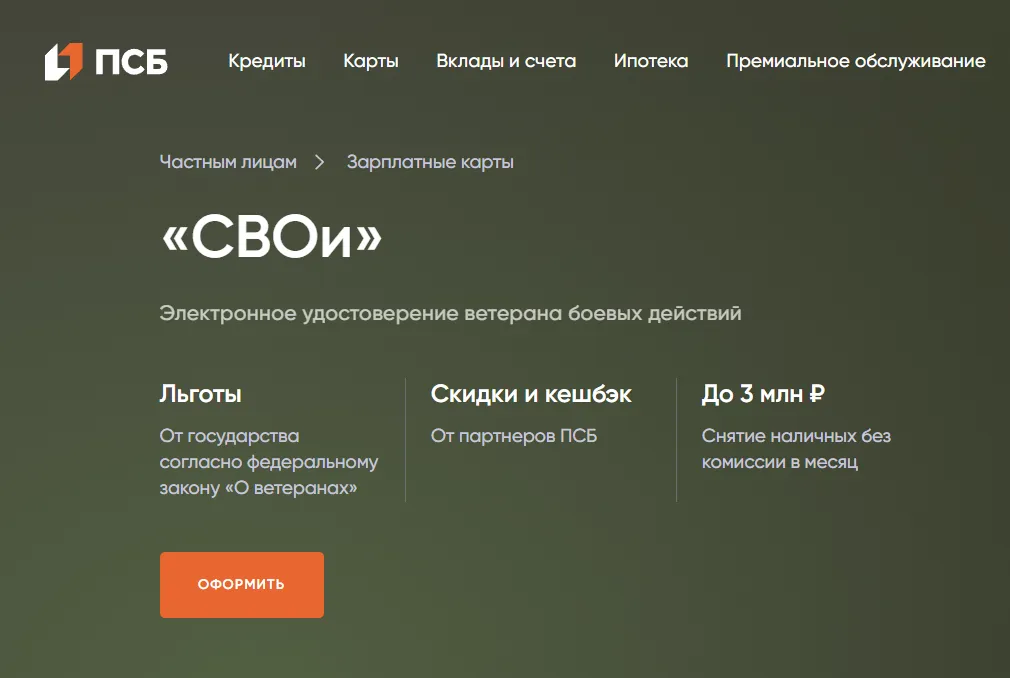Follow the Зарплатные карты breadcrumb link
Image resolution: width=1010 pixels, height=678 pixels.
click(x=430, y=162)
